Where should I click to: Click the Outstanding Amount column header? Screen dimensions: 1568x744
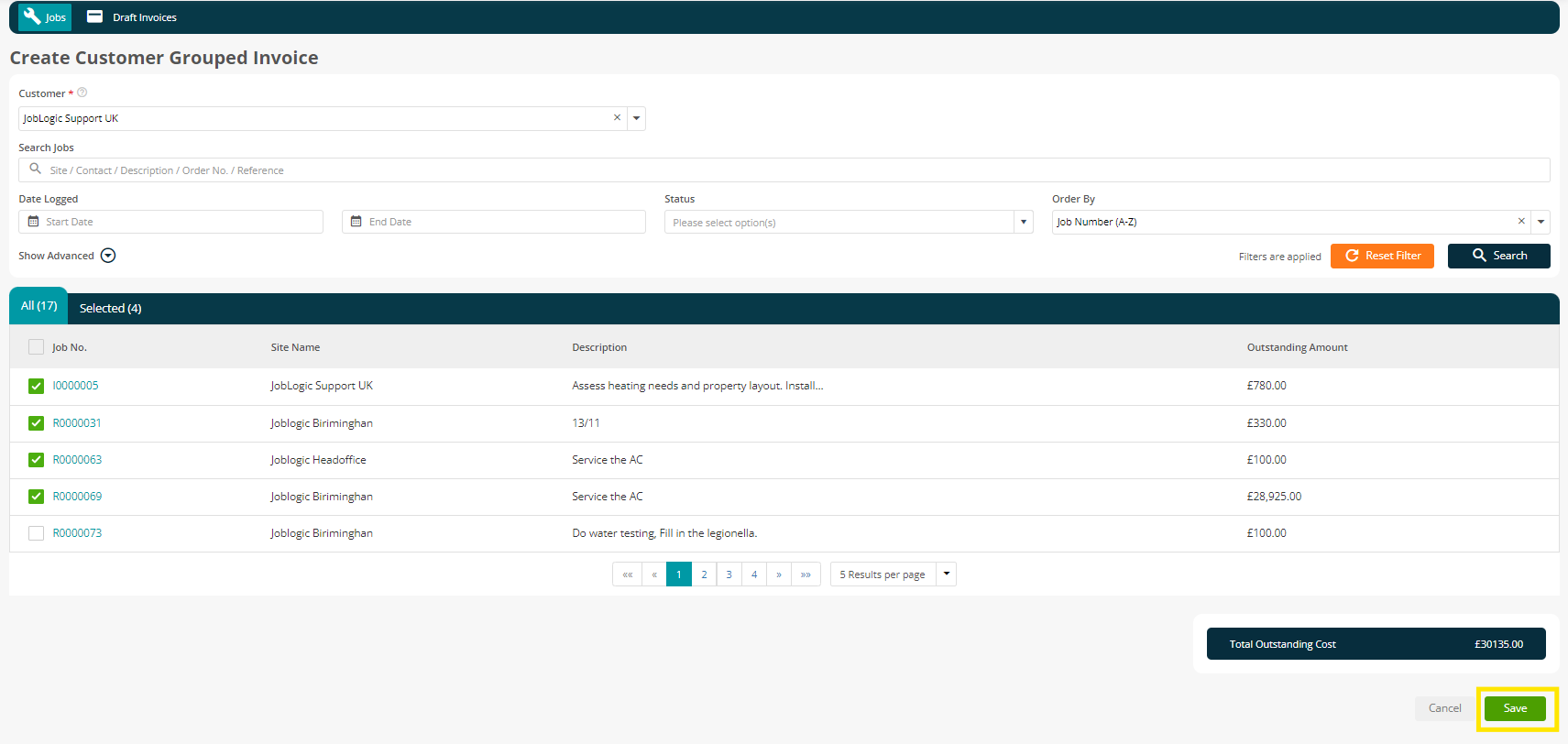point(1297,347)
